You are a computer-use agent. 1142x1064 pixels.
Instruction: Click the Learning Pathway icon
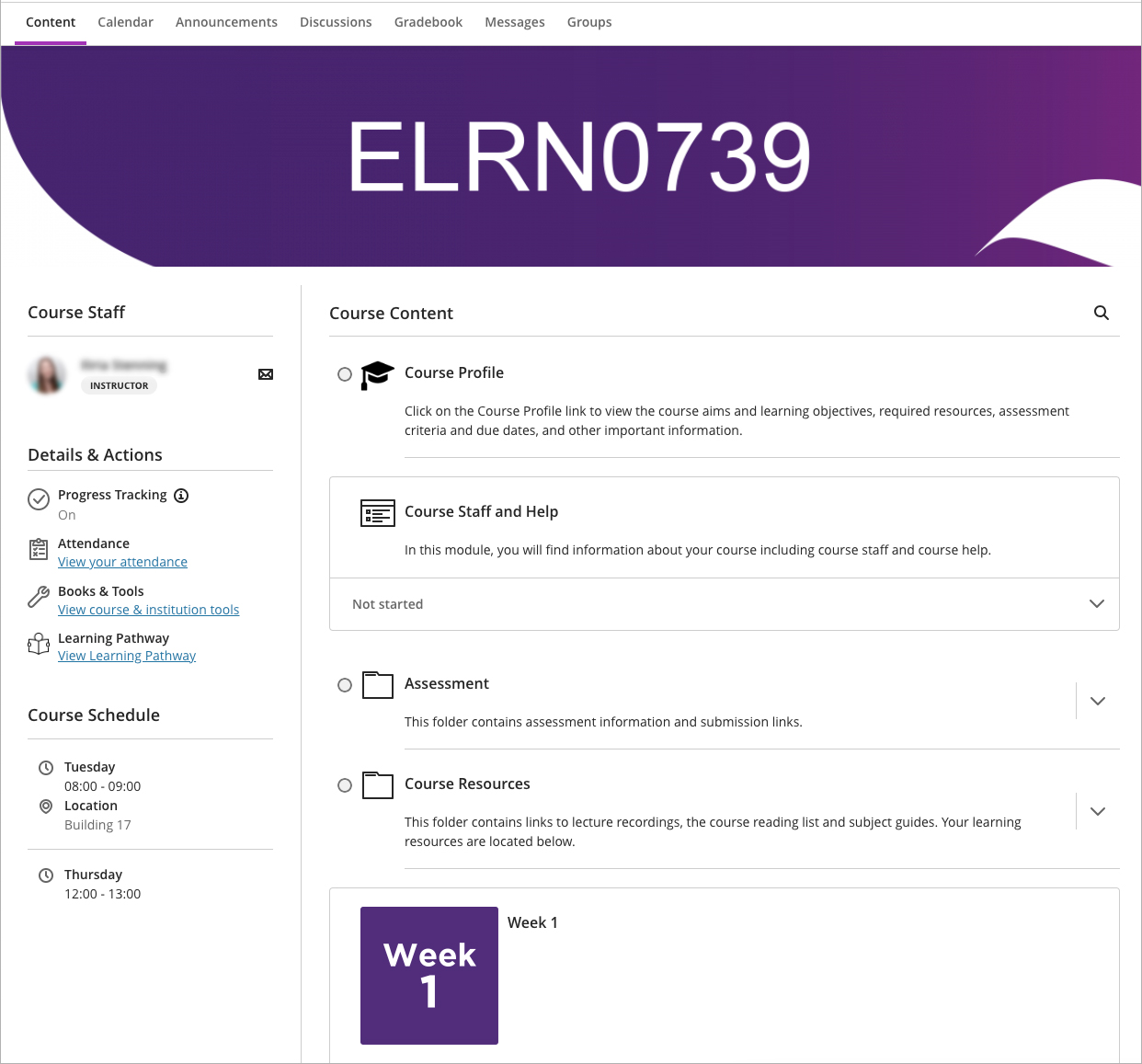click(39, 644)
